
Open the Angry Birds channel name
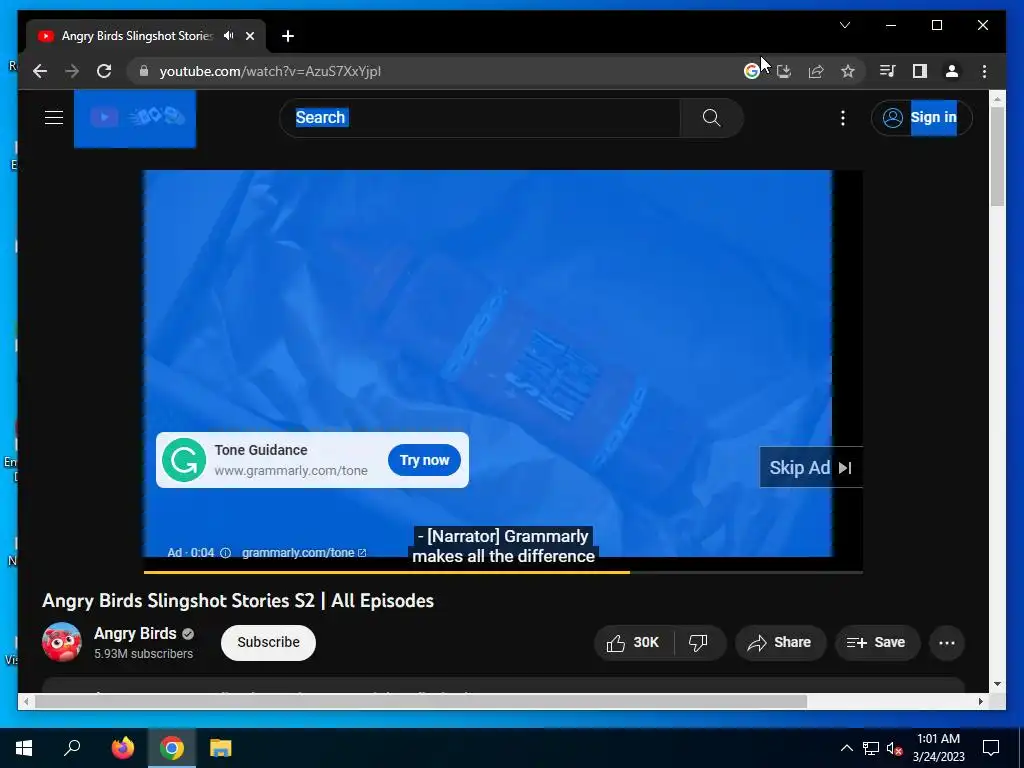tap(135, 633)
